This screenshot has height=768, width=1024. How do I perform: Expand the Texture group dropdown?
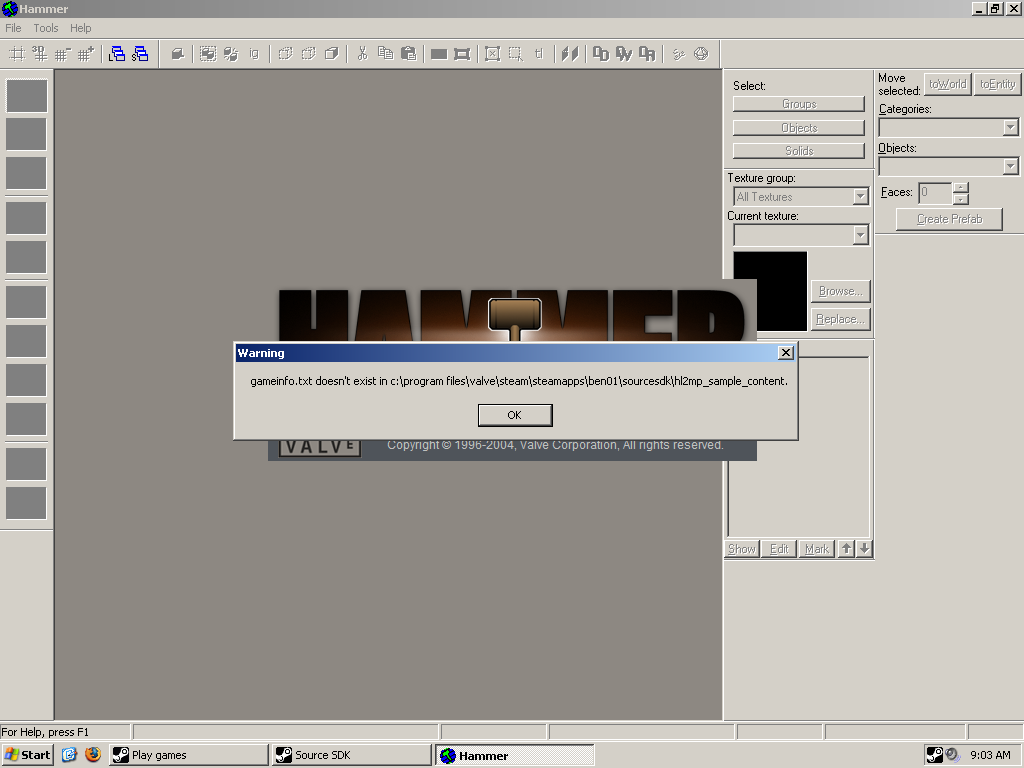(860, 197)
